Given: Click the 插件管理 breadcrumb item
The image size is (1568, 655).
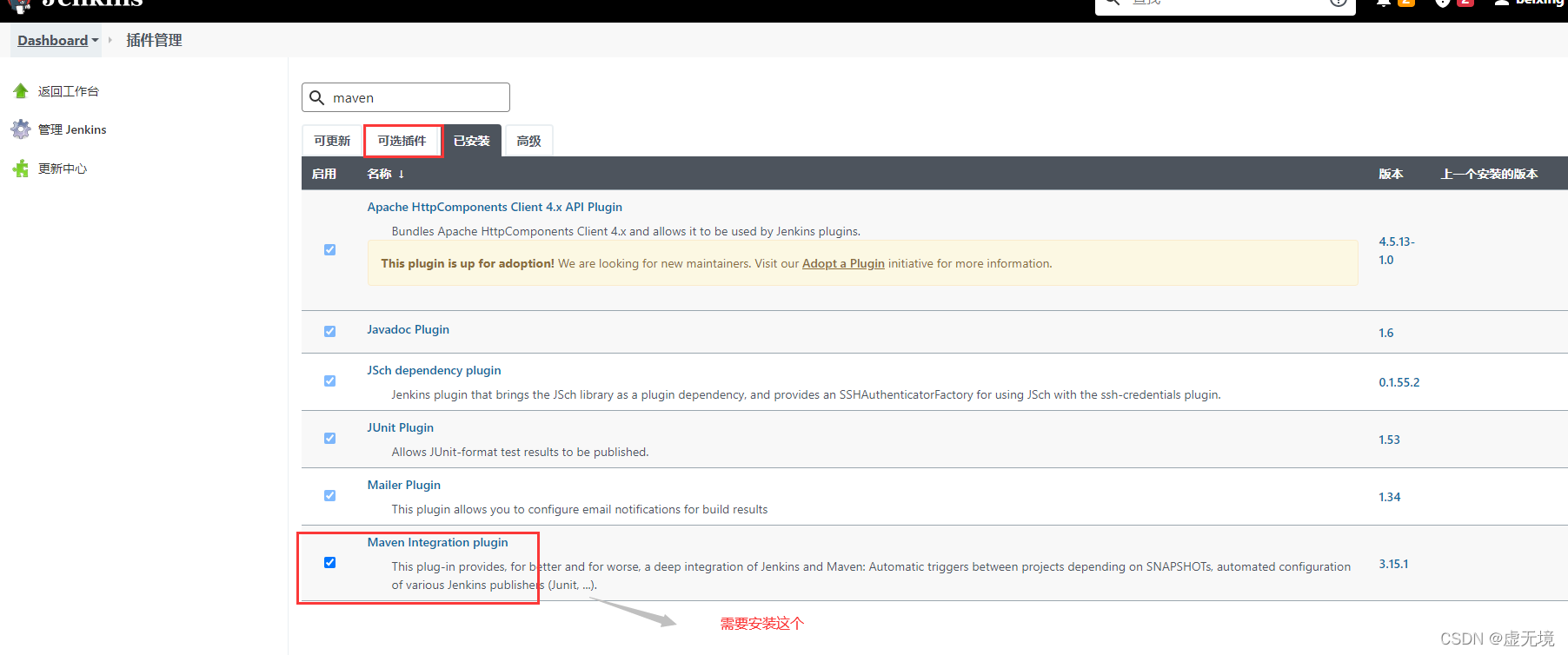Looking at the screenshot, I should pos(154,40).
